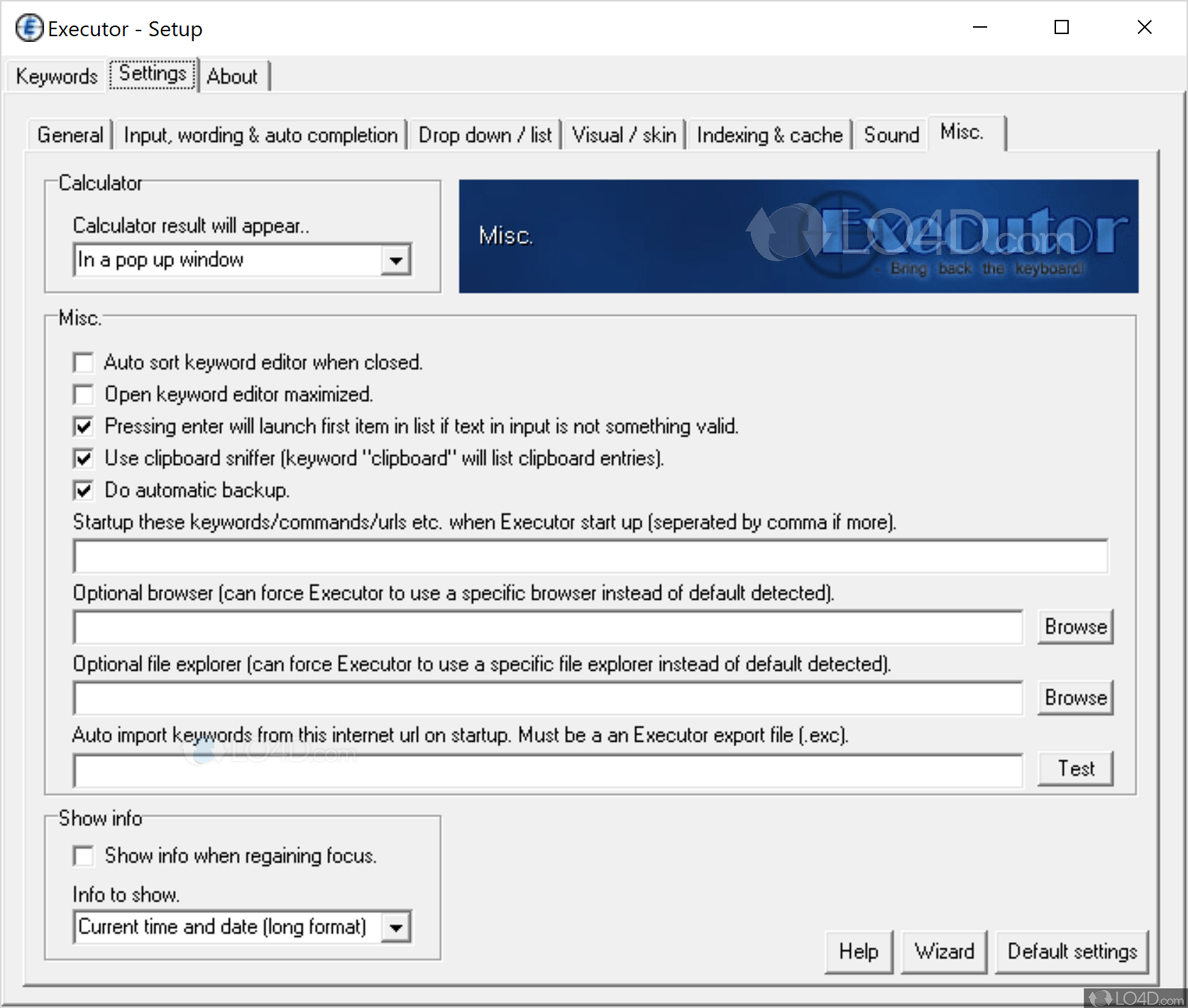Screen dimensions: 1188x1008
Task: Click the Optional browser path field
Action: point(548,628)
